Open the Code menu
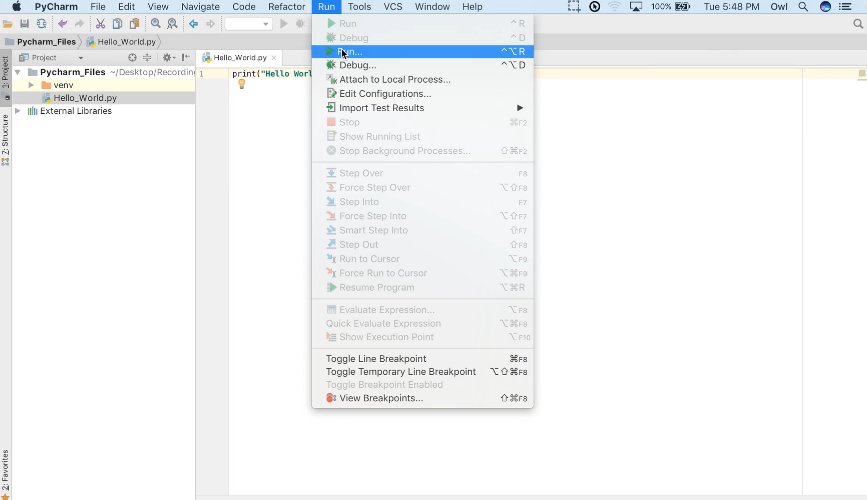The width and height of the screenshot is (867, 500). (244, 7)
